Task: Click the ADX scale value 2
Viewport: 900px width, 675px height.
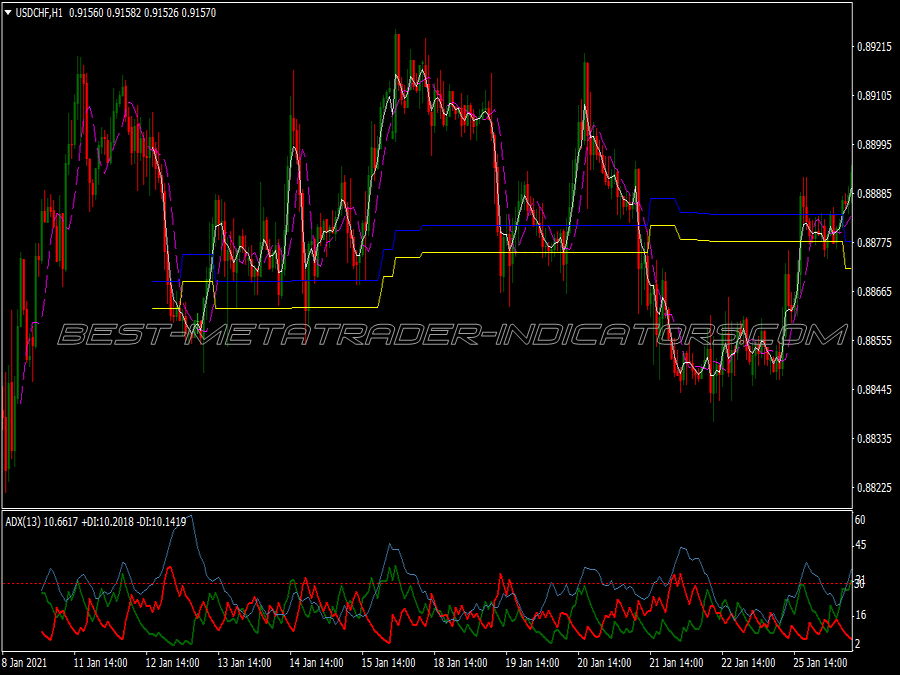Action: pyautogui.click(x=858, y=644)
